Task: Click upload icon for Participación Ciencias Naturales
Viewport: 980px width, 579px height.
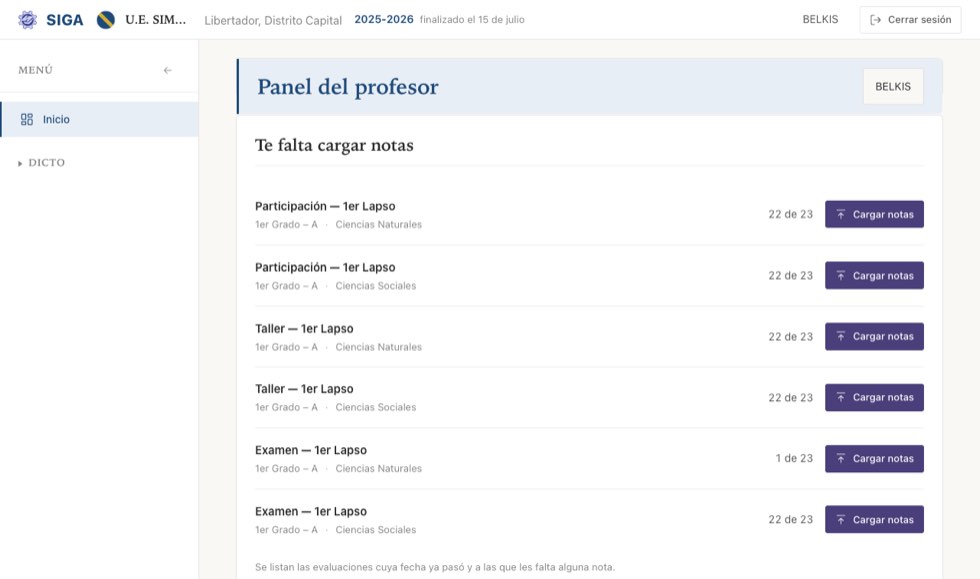Action: point(841,214)
